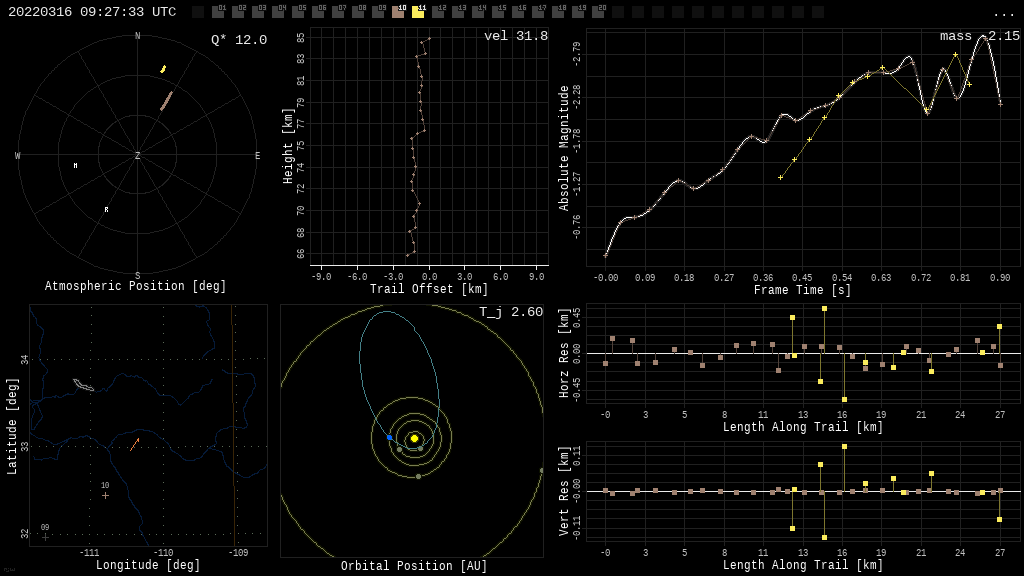Image resolution: width=1024 pixels, height=576 pixels.
Task: Click the Height [km] axis label
Action: click(x=288, y=146)
